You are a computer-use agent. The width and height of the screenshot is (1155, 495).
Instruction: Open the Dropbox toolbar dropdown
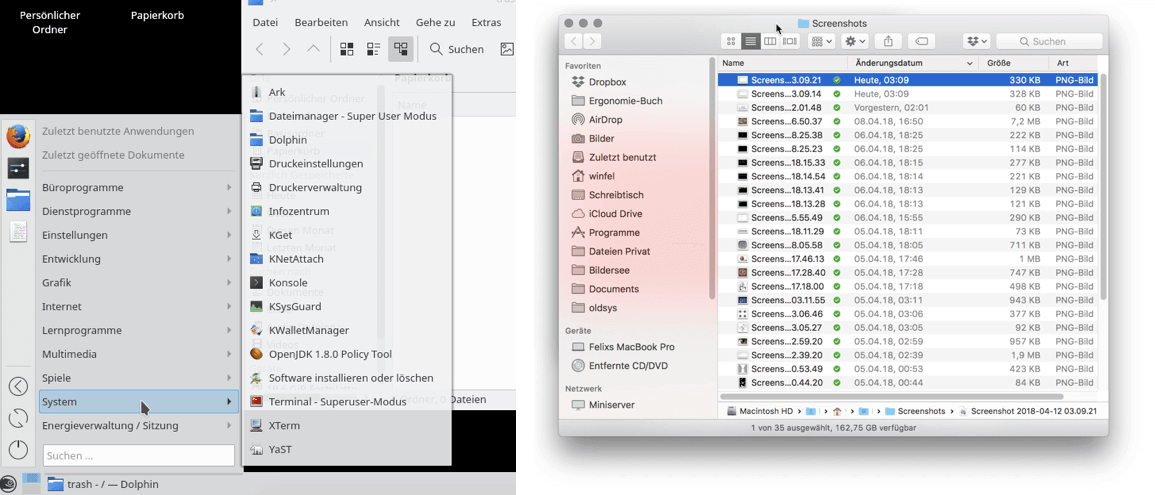[x=976, y=41]
